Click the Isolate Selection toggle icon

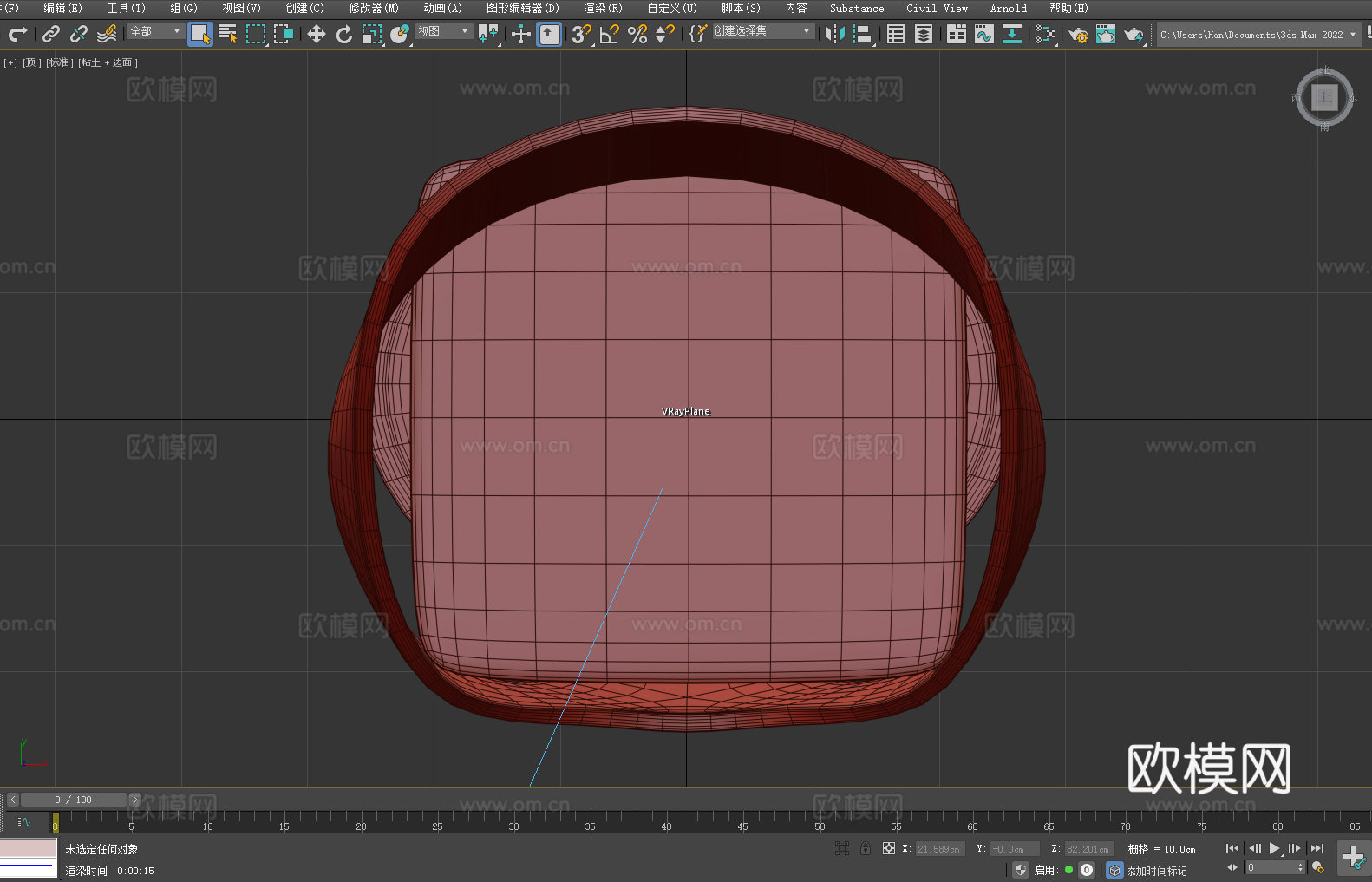coord(841,849)
